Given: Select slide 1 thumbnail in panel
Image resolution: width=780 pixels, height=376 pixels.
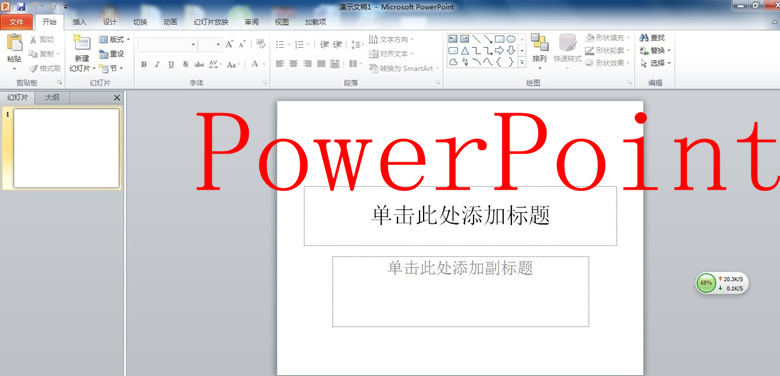Looking at the screenshot, I should [66, 148].
